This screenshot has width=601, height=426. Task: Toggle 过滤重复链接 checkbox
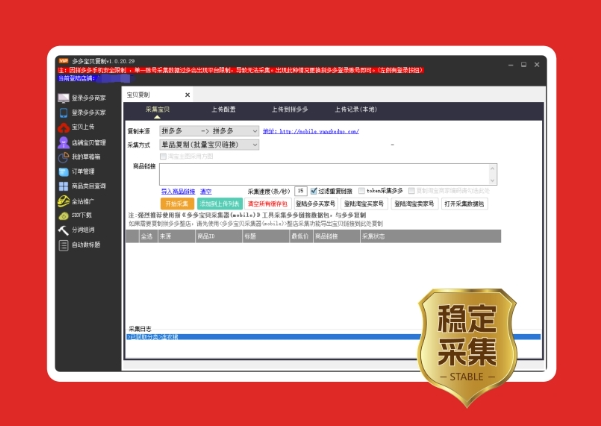point(314,191)
